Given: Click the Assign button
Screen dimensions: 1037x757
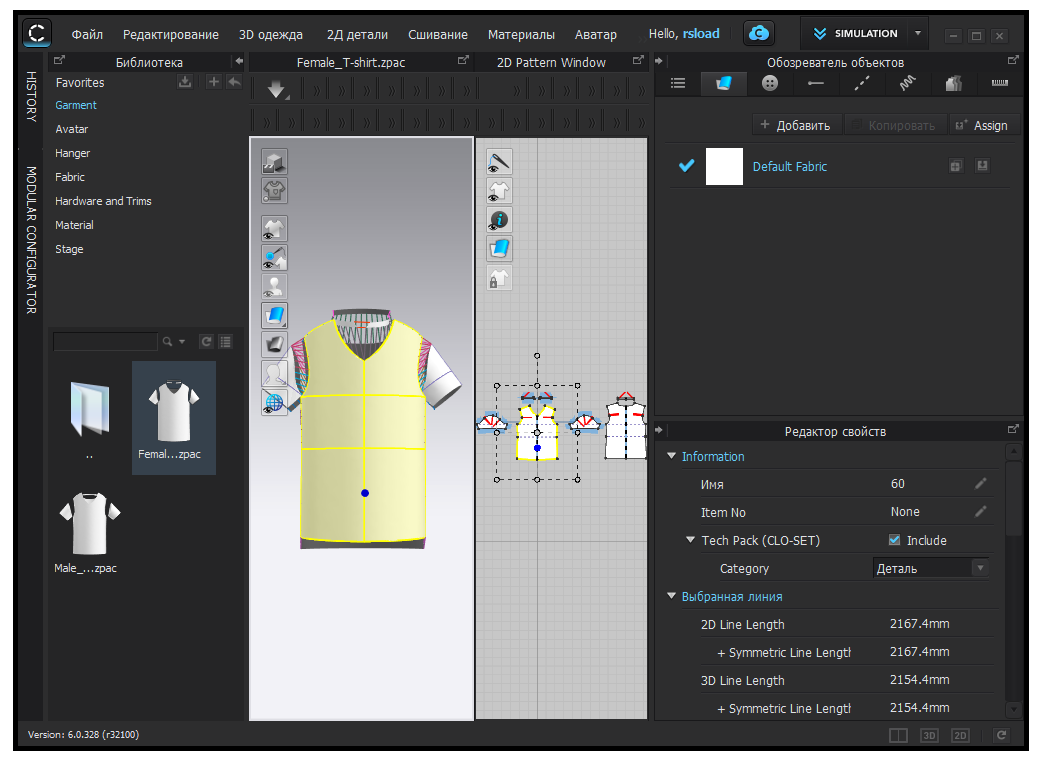Looking at the screenshot, I should click(981, 125).
